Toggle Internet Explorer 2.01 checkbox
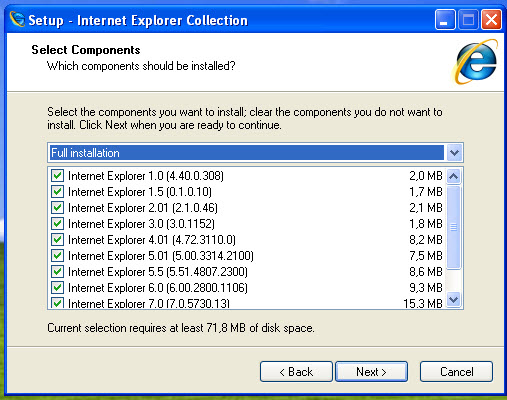Image resolution: width=507 pixels, height=400 pixels. pyautogui.click(x=57, y=208)
